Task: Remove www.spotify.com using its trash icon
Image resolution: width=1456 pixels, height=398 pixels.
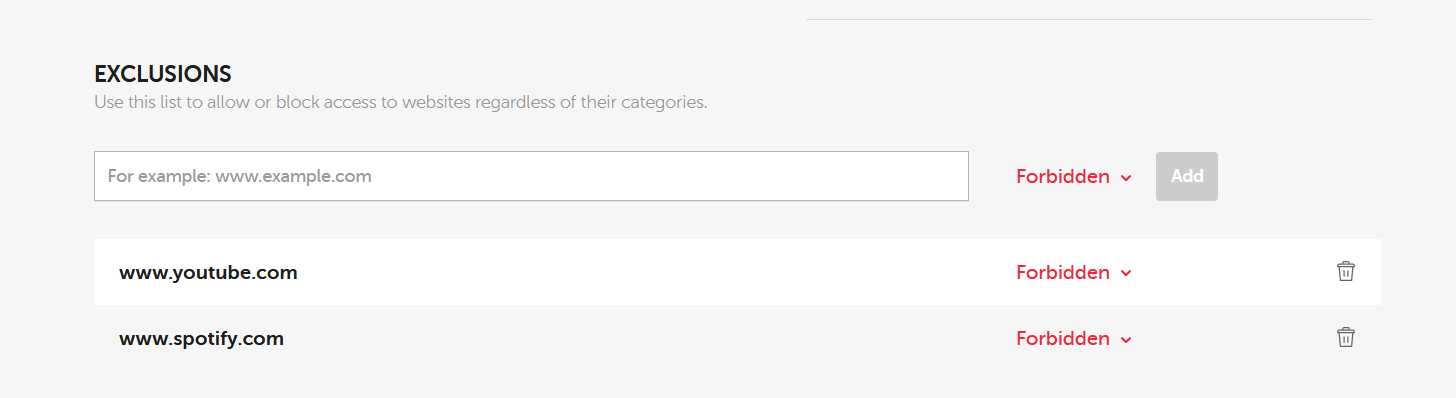Action: pyautogui.click(x=1346, y=337)
